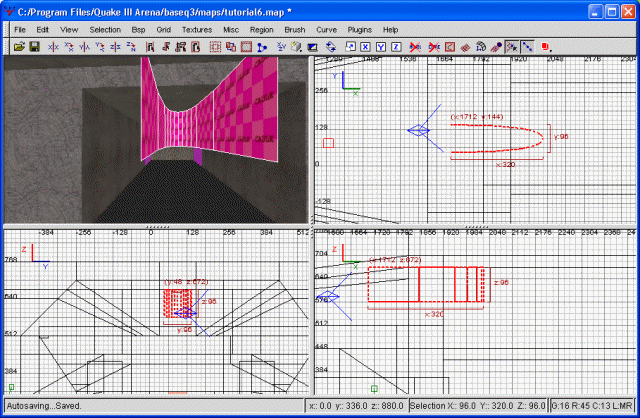This screenshot has height=418, width=640.
Task: Change view orientation with XY/Z icon
Action: 281,47
